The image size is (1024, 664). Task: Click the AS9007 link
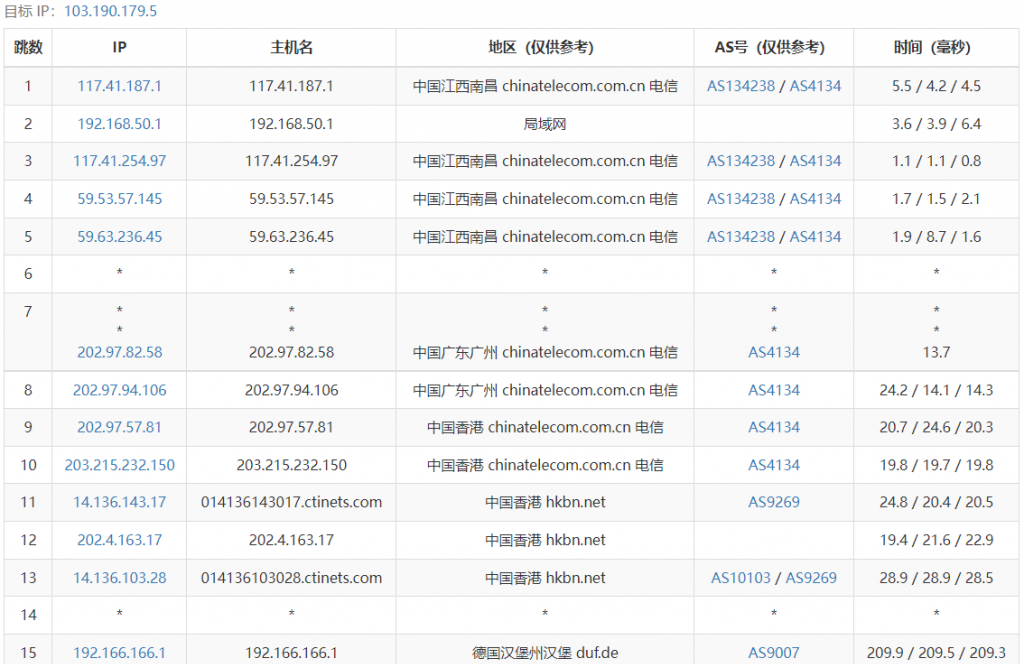(774, 653)
